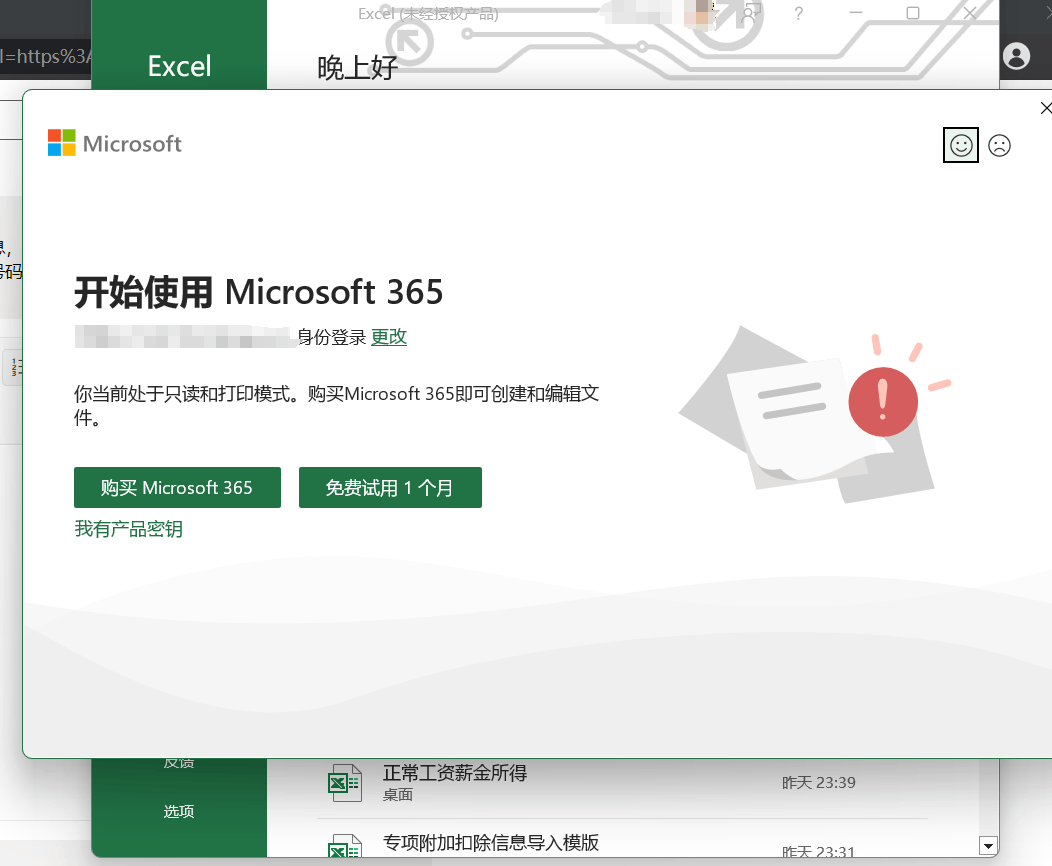
Task: Click the Excel file icon beside 正常工资薪金所得
Action: (345, 783)
